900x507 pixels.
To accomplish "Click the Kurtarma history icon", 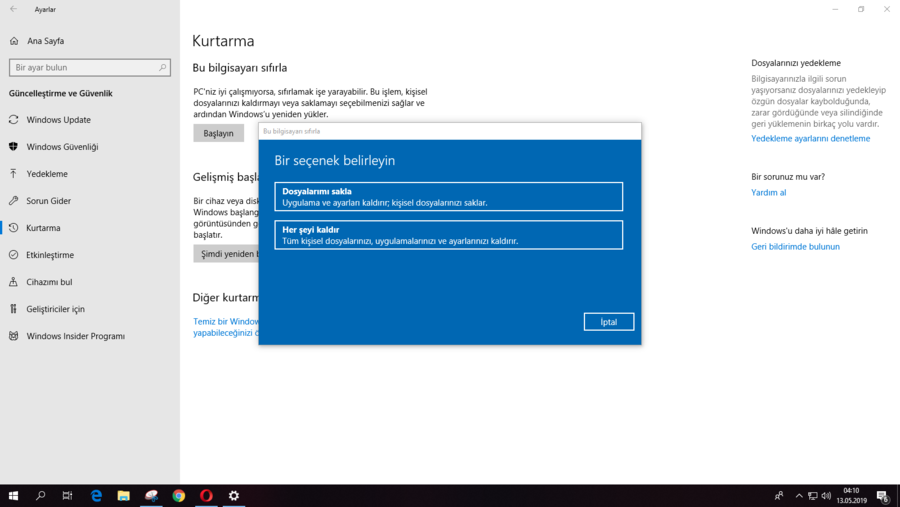I will click(14, 227).
